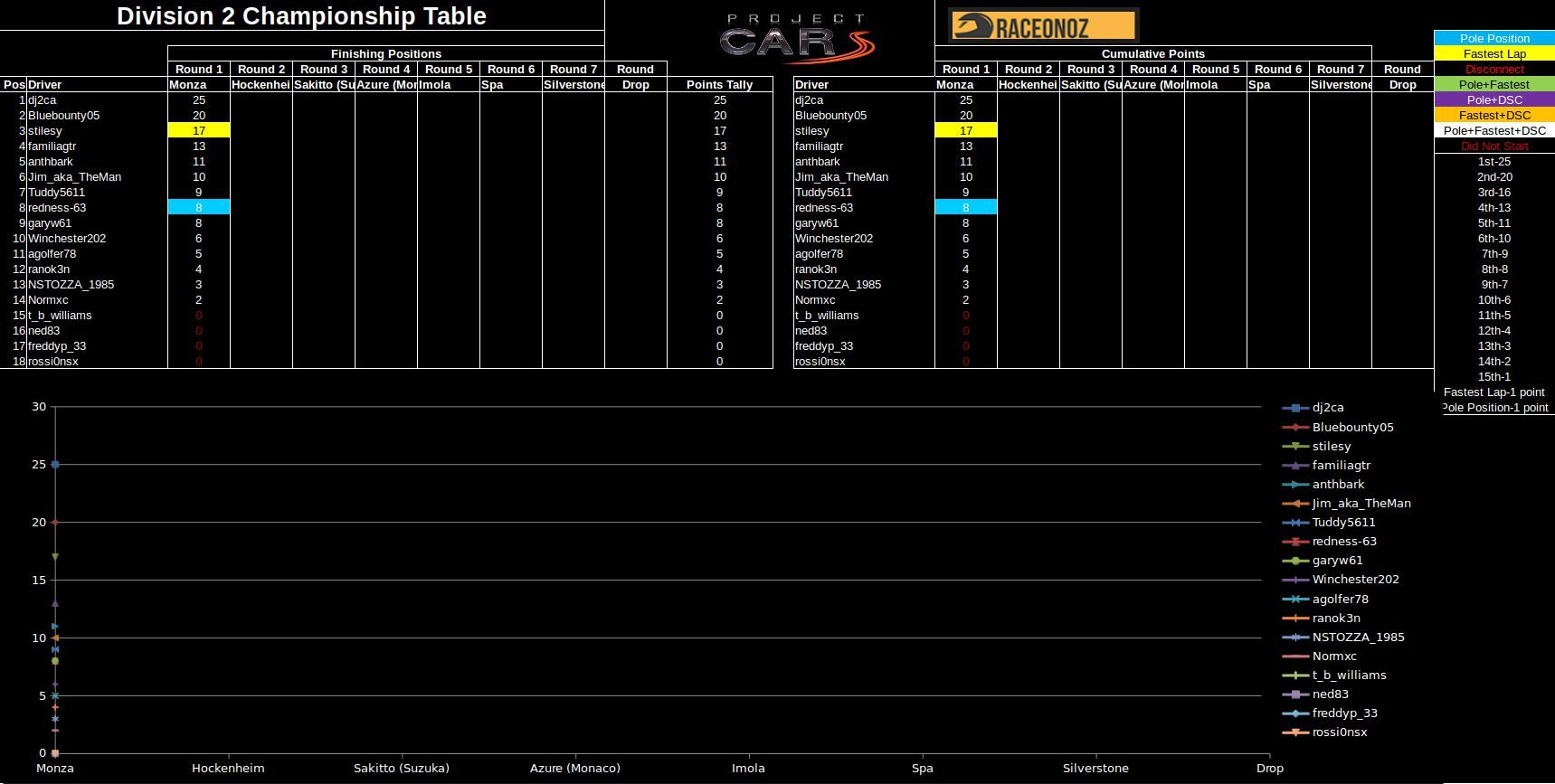Select the Points Tally value for dj2ca

720,99
